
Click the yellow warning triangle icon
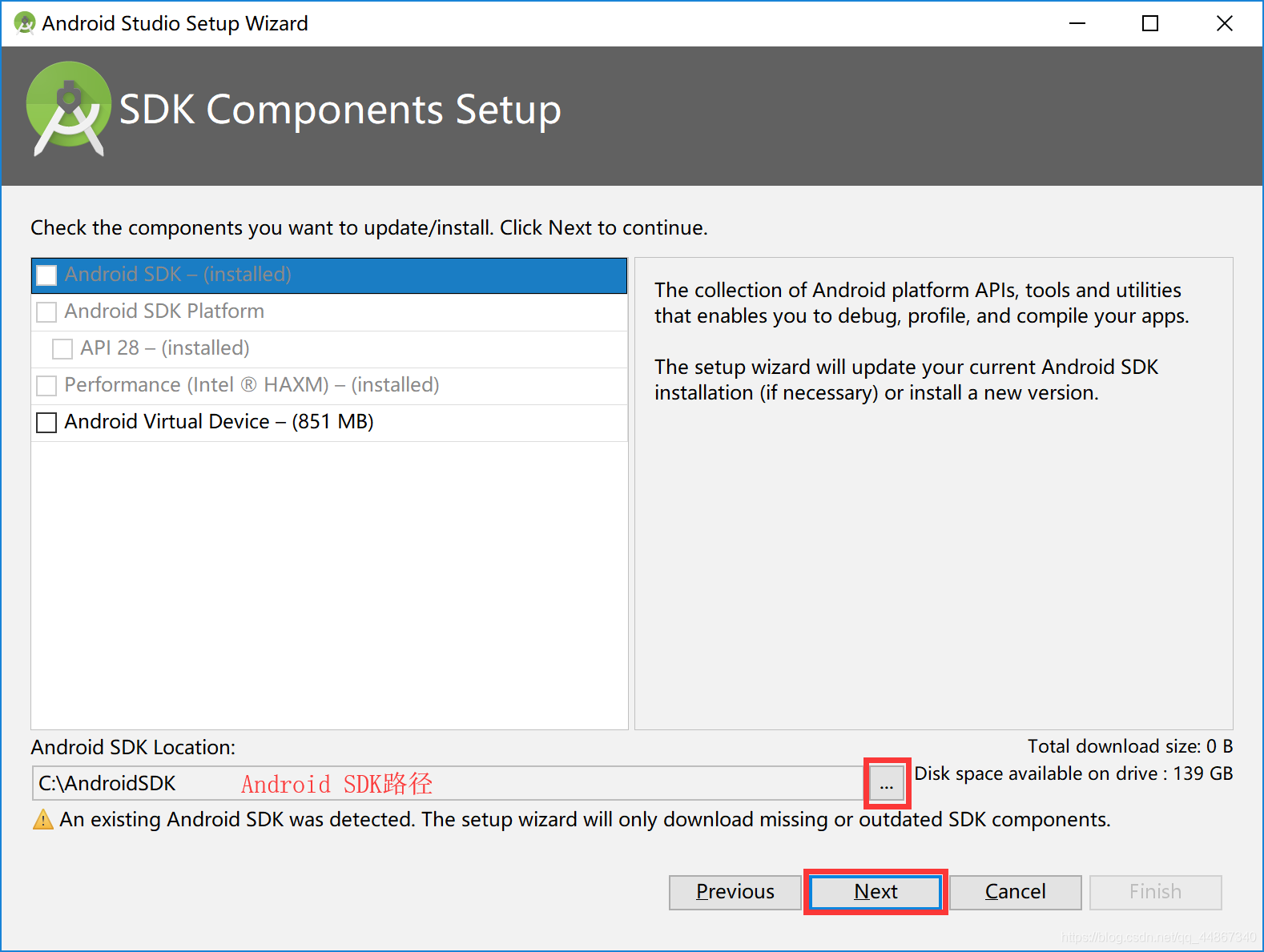42,820
